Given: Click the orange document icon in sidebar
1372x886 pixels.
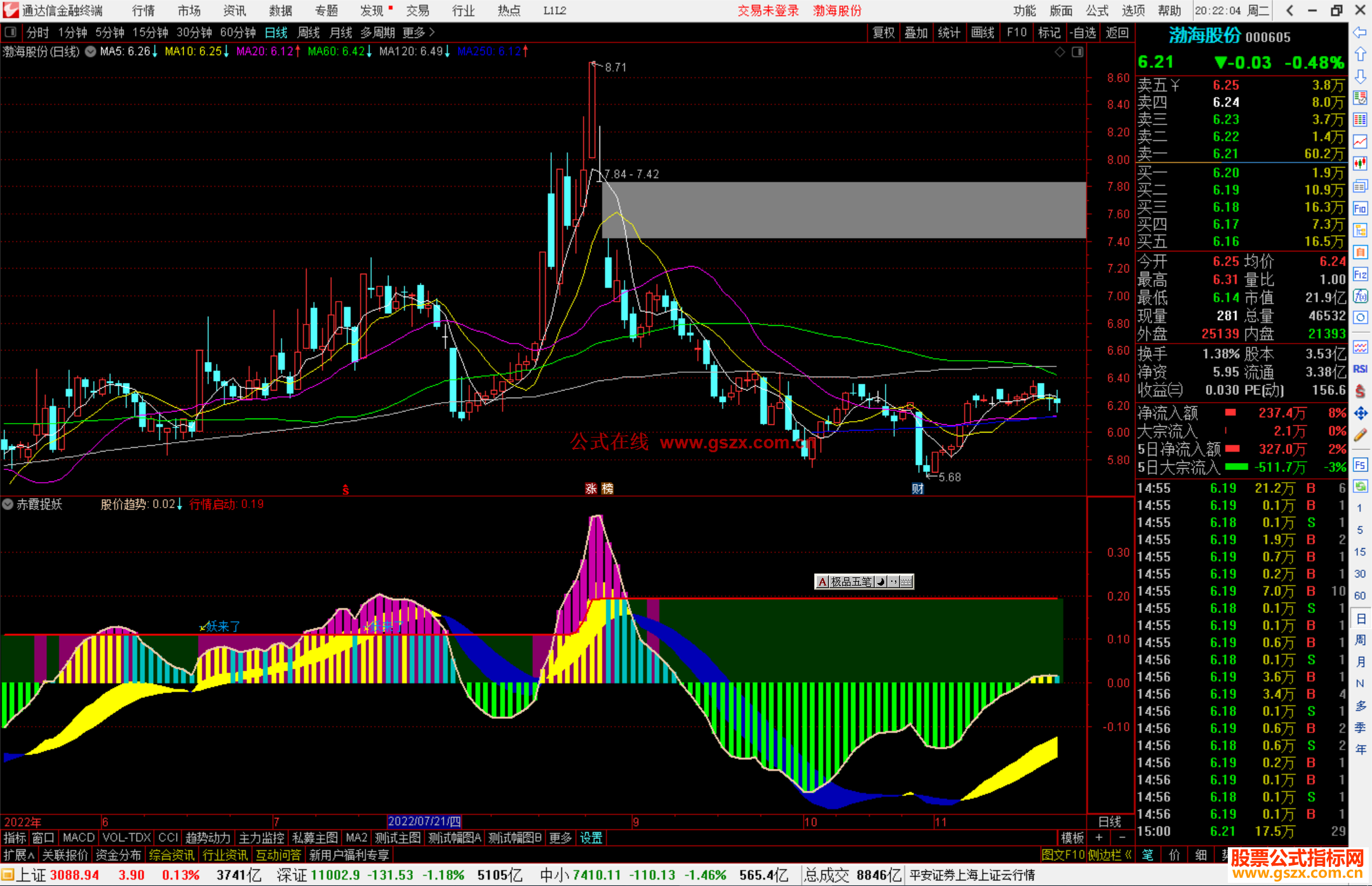Looking at the screenshot, I should [1360, 252].
